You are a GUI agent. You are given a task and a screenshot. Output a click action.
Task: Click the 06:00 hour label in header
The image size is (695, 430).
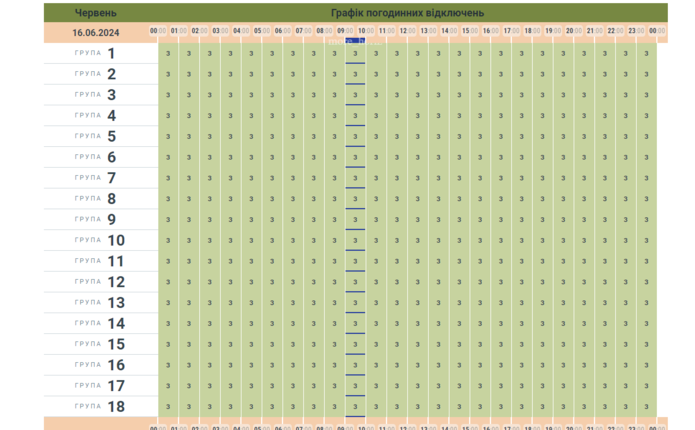click(283, 32)
